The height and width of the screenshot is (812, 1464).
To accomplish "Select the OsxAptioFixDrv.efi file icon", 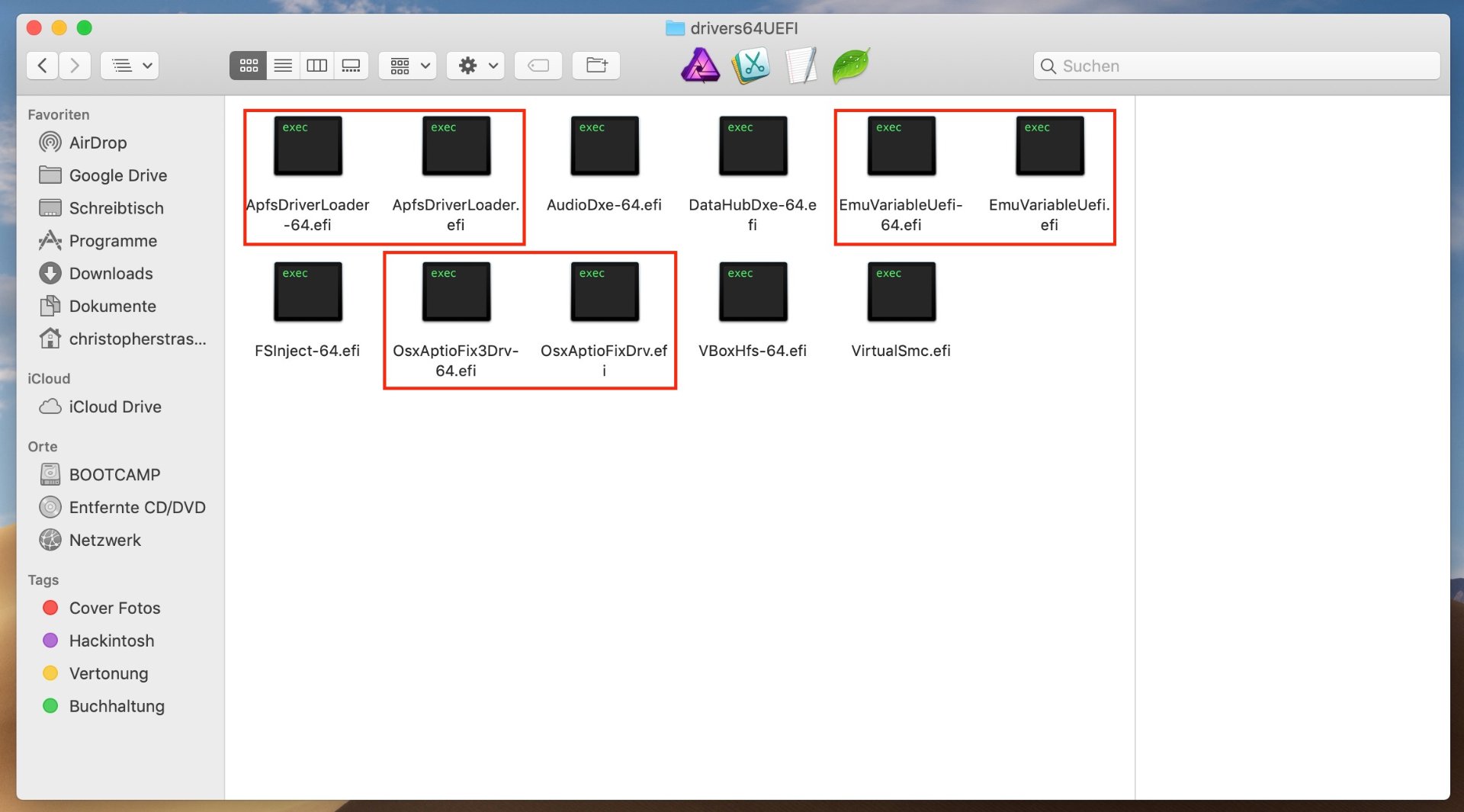I will (x=605, y=291).
